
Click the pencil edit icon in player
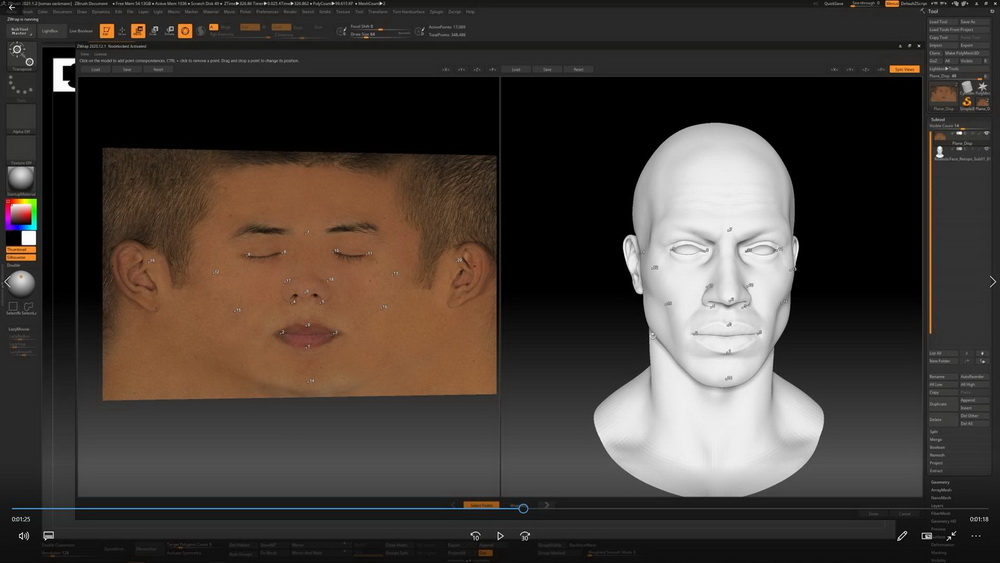pos(902,536)
